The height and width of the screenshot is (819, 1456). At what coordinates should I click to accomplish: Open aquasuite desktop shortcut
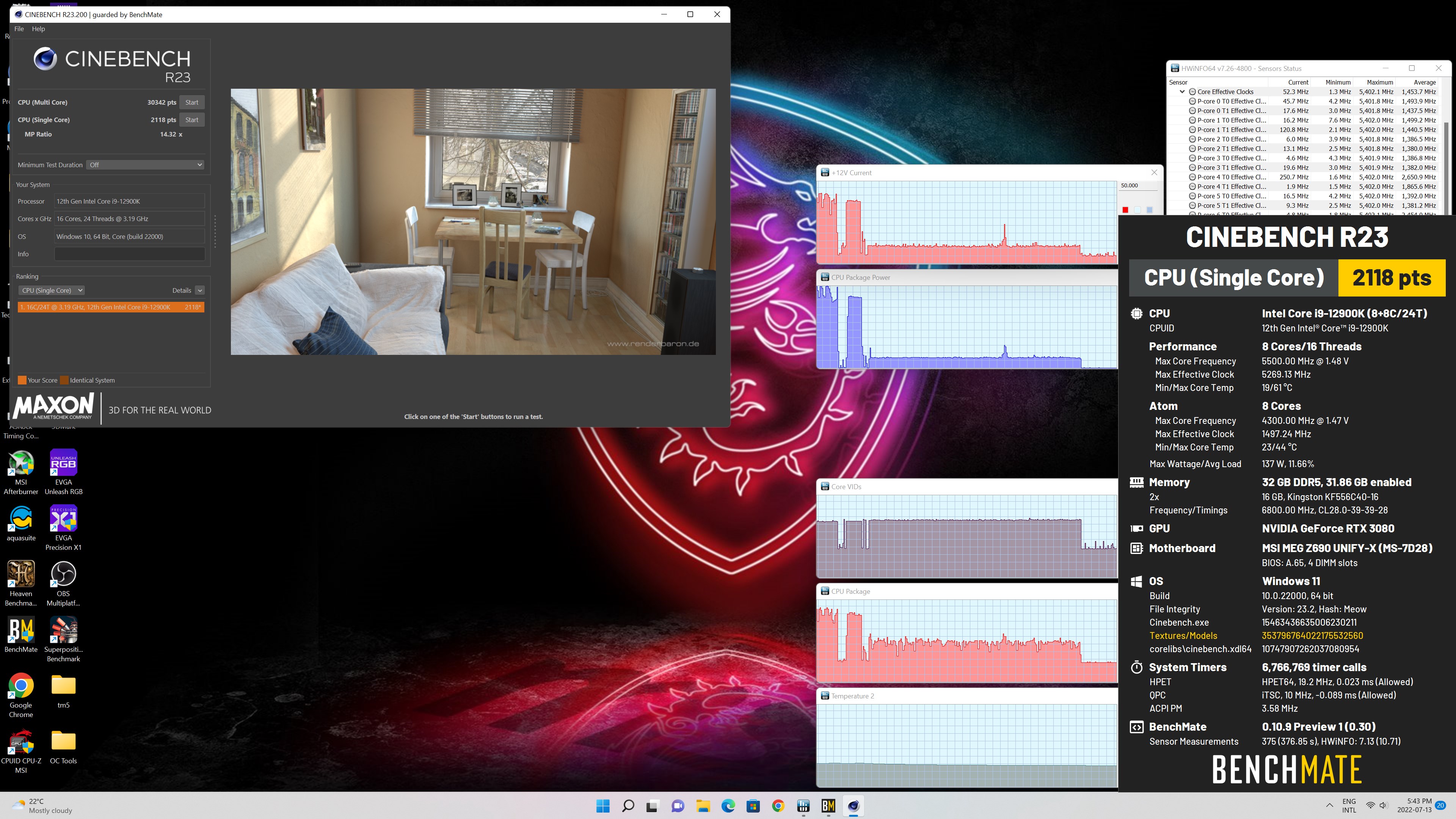21,523
